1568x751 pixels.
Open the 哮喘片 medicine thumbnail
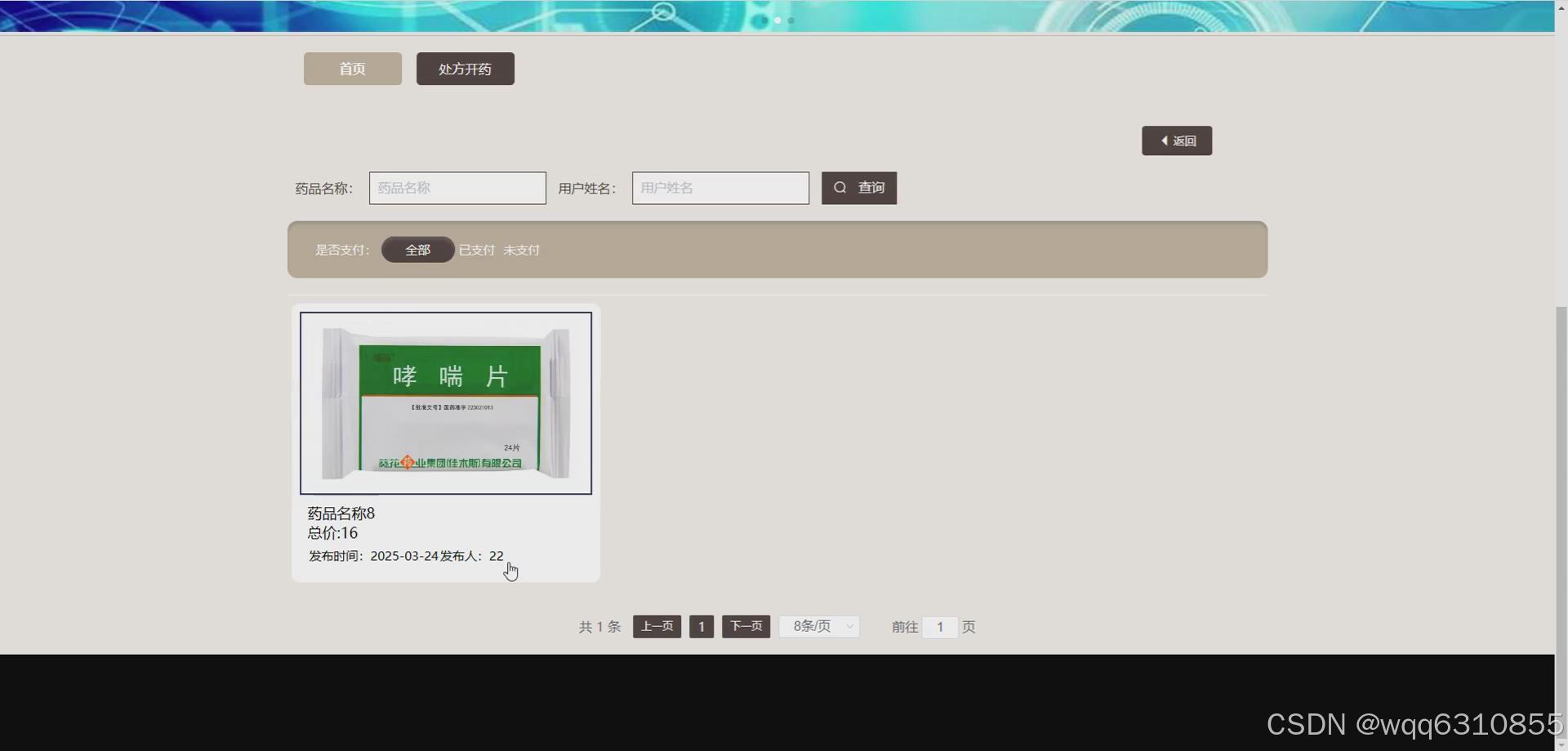pyautogui.click(x=445, y=402)
